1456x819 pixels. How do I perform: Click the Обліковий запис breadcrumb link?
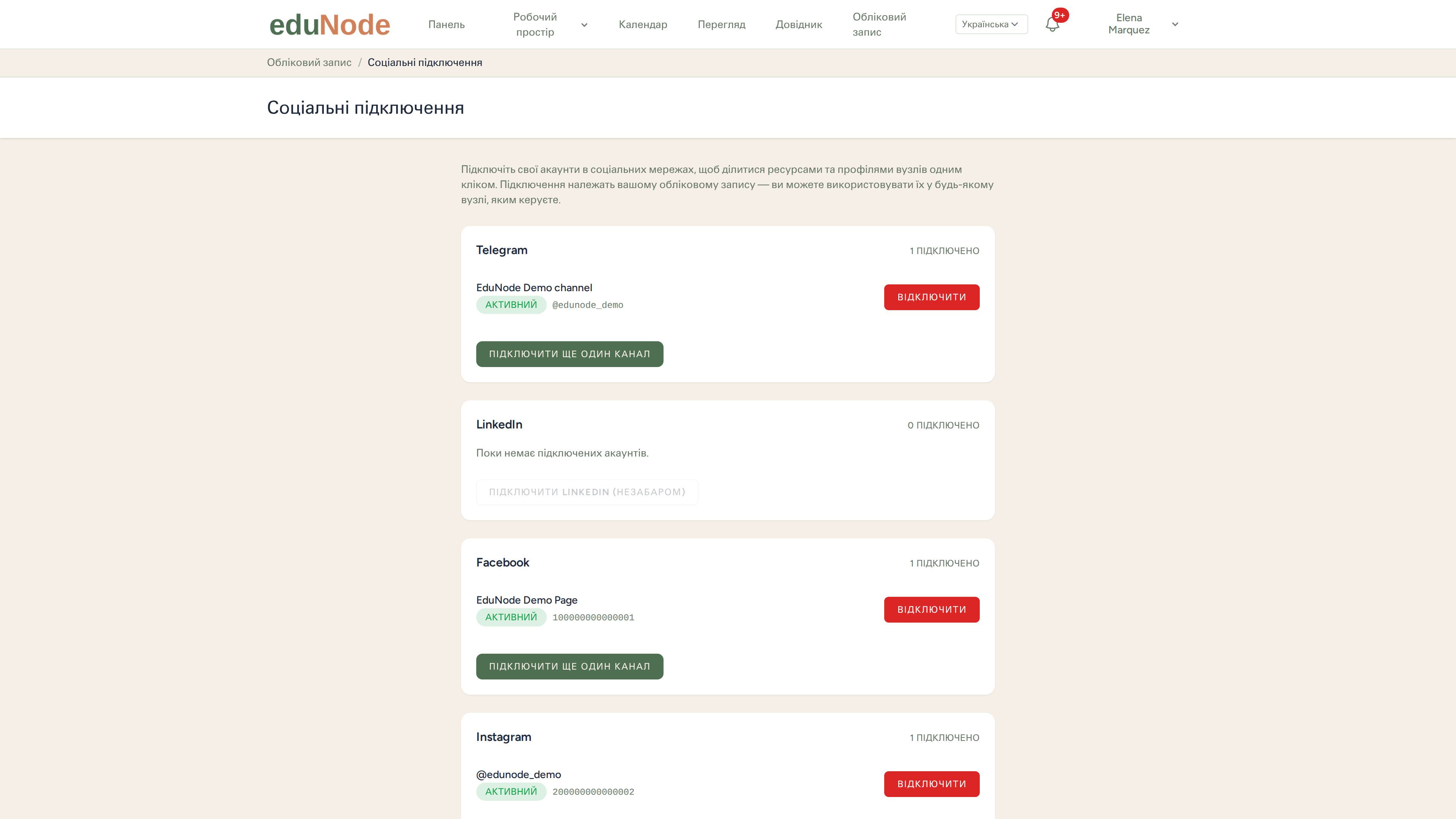(x=309, y=62)
